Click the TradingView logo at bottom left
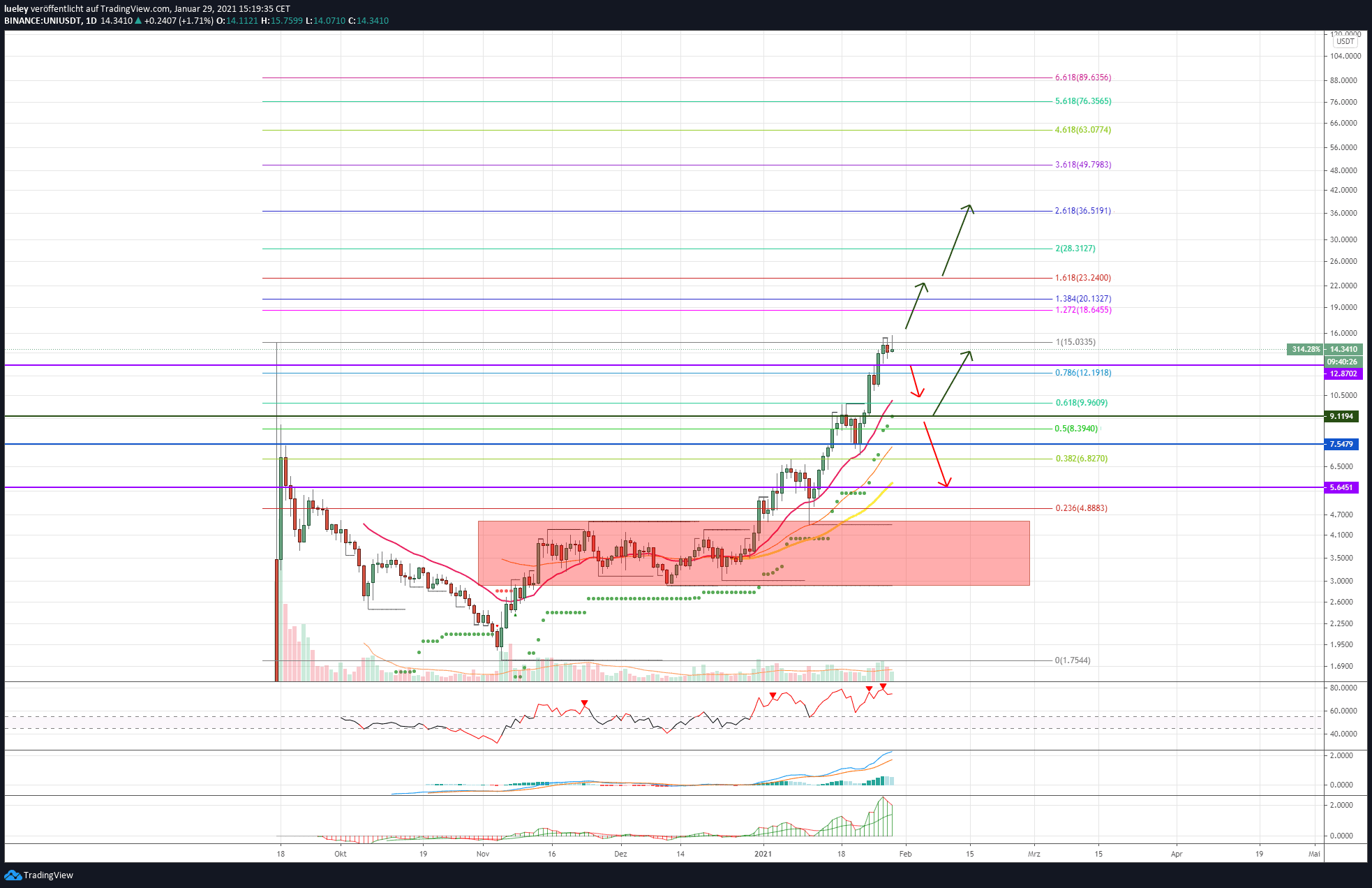1372x888 pixels. click(38, 875)
